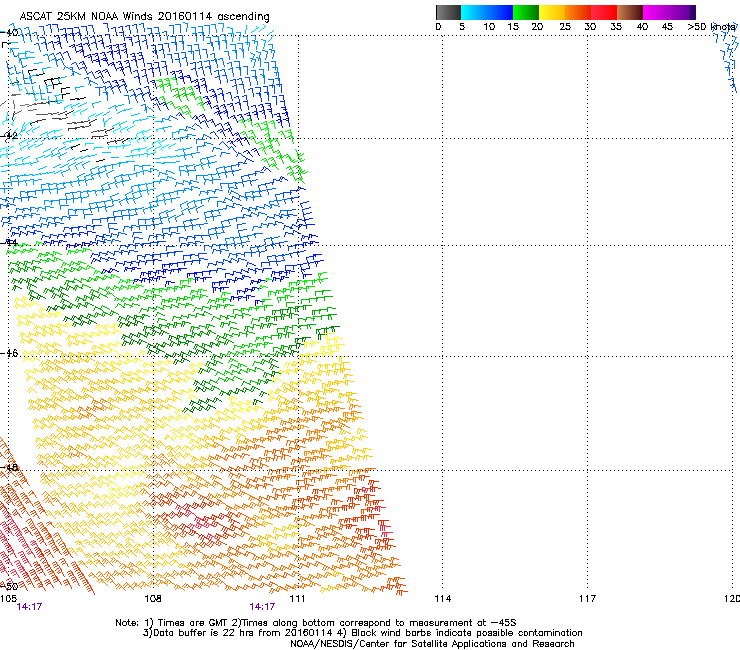Click the '20' legend label

point(537,27)
